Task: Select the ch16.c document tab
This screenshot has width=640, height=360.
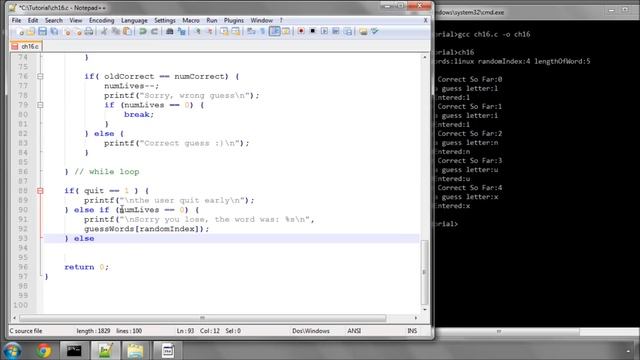Action: coord(26,47)
